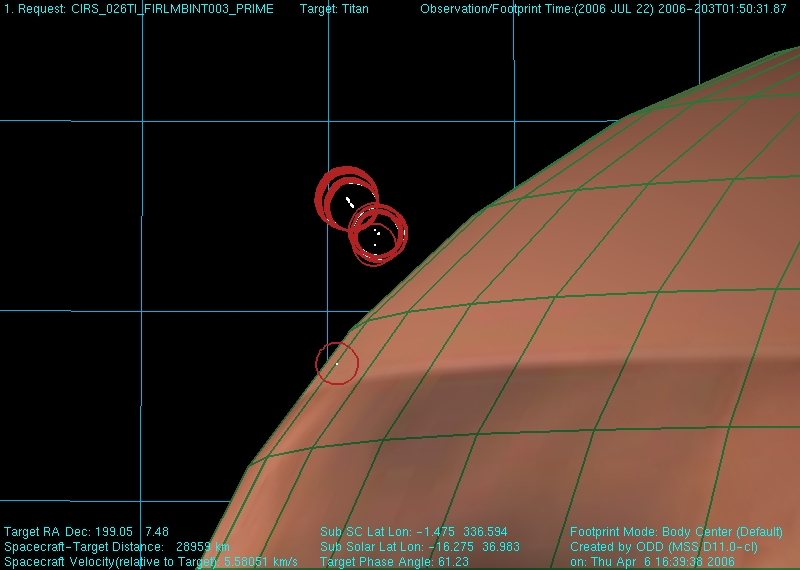The image size is (800, 570).
Task: Click the creation date Thu Apr 6 line
Action: pyautogui.click(x=652, y=562)
